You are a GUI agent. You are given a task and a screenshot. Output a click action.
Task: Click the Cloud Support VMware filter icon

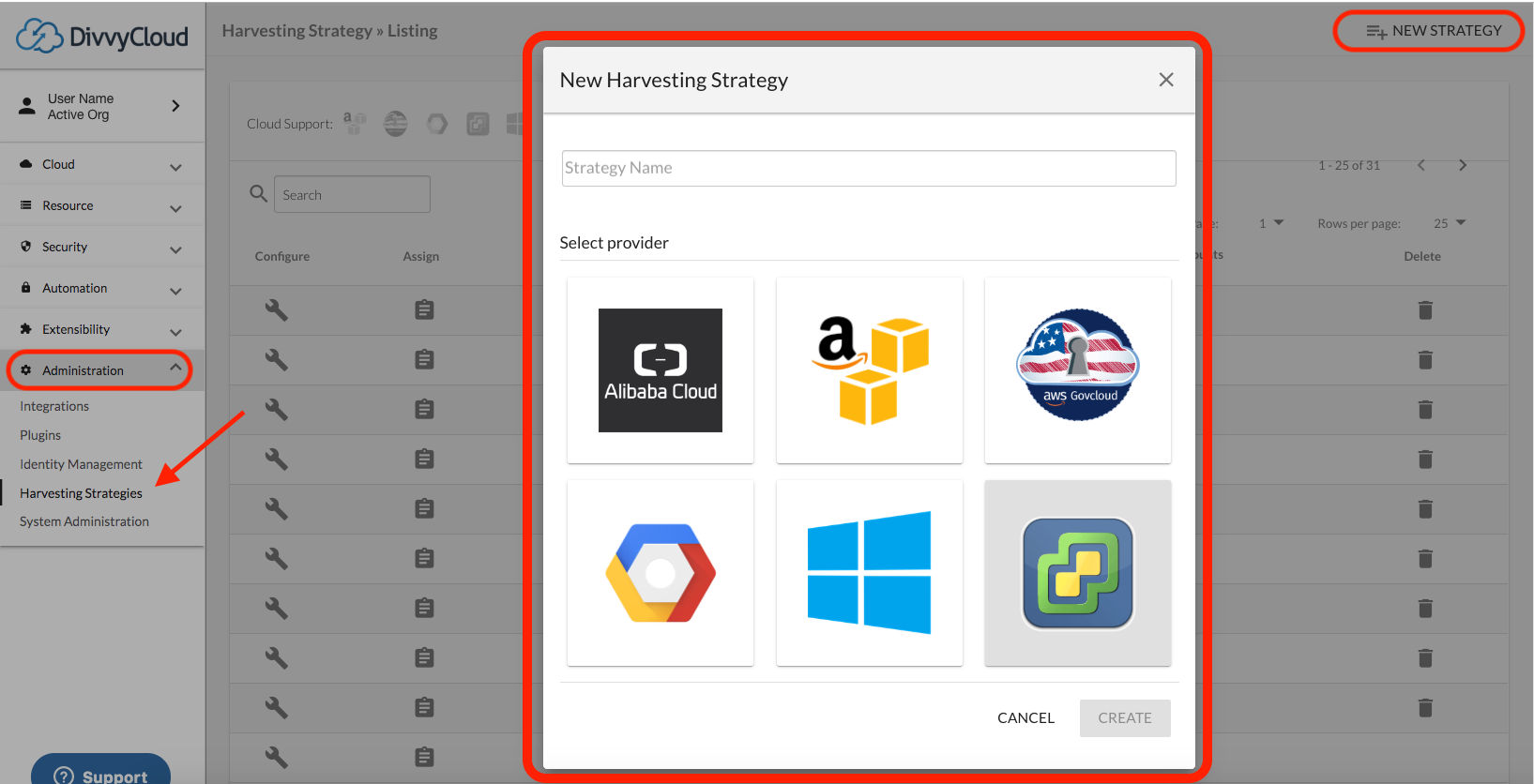478,123
